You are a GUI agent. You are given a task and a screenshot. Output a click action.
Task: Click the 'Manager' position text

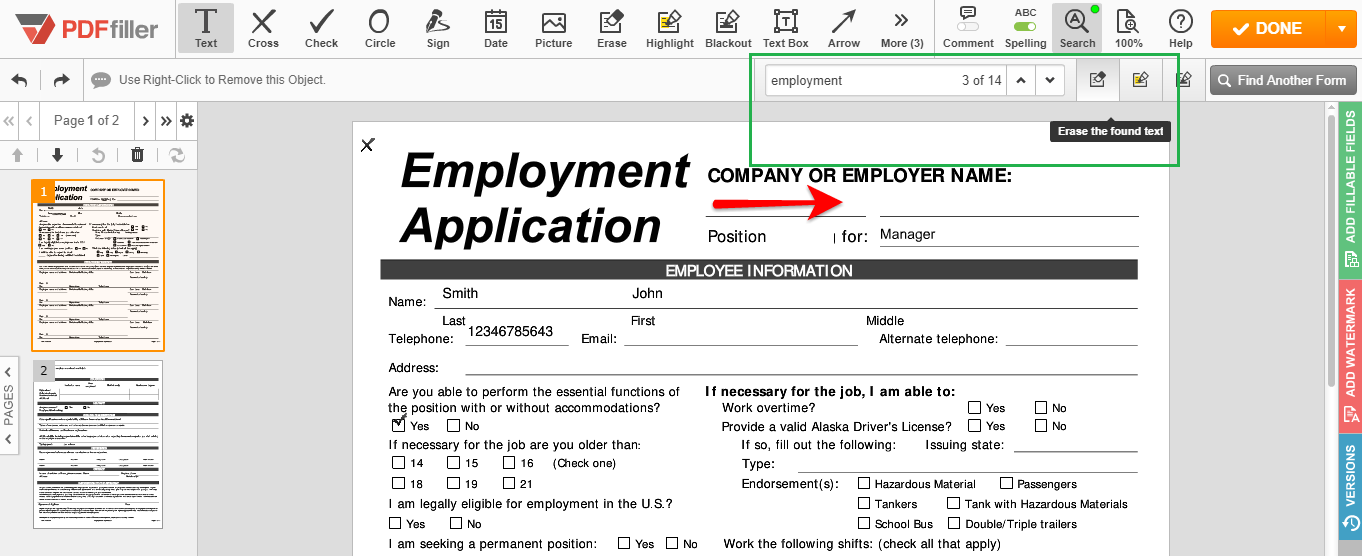908,234
